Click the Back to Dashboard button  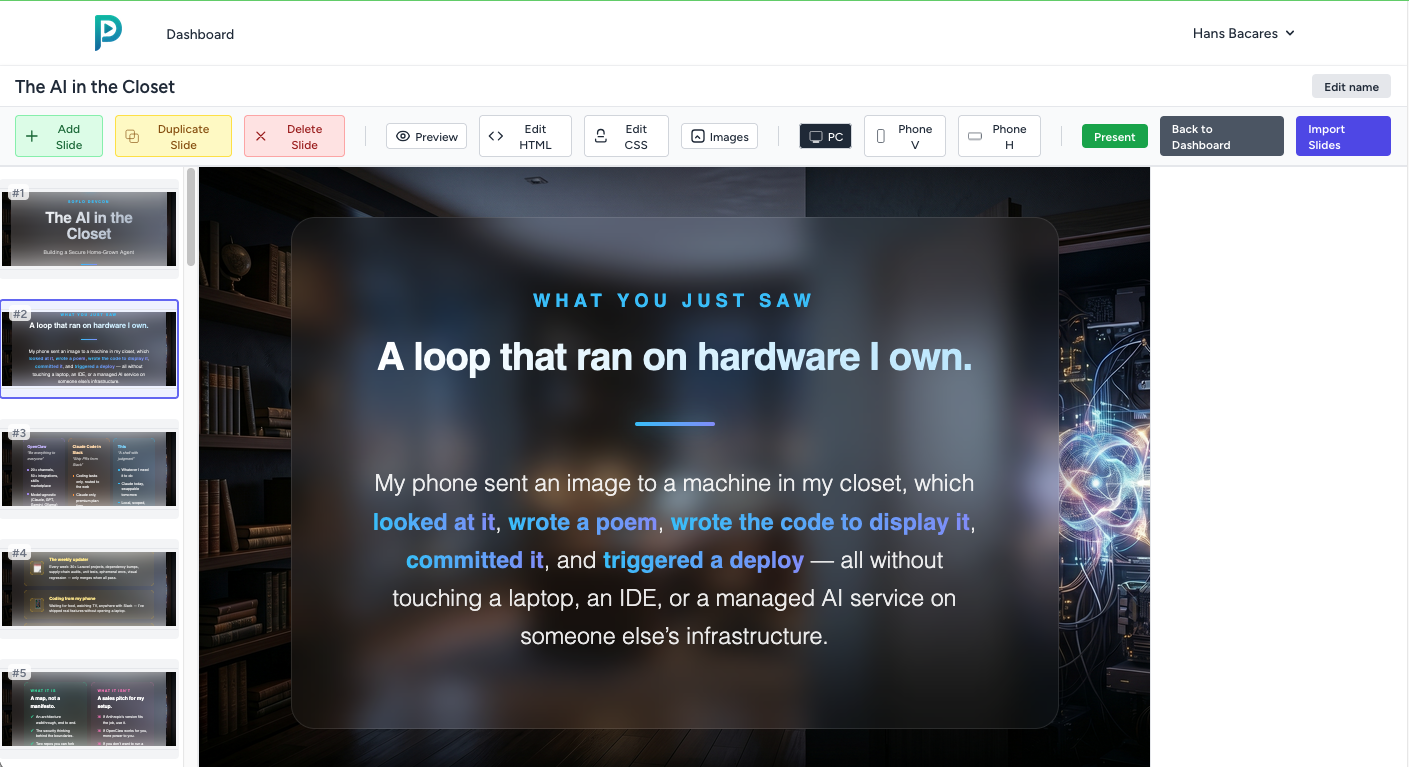tap(1220, 136)
